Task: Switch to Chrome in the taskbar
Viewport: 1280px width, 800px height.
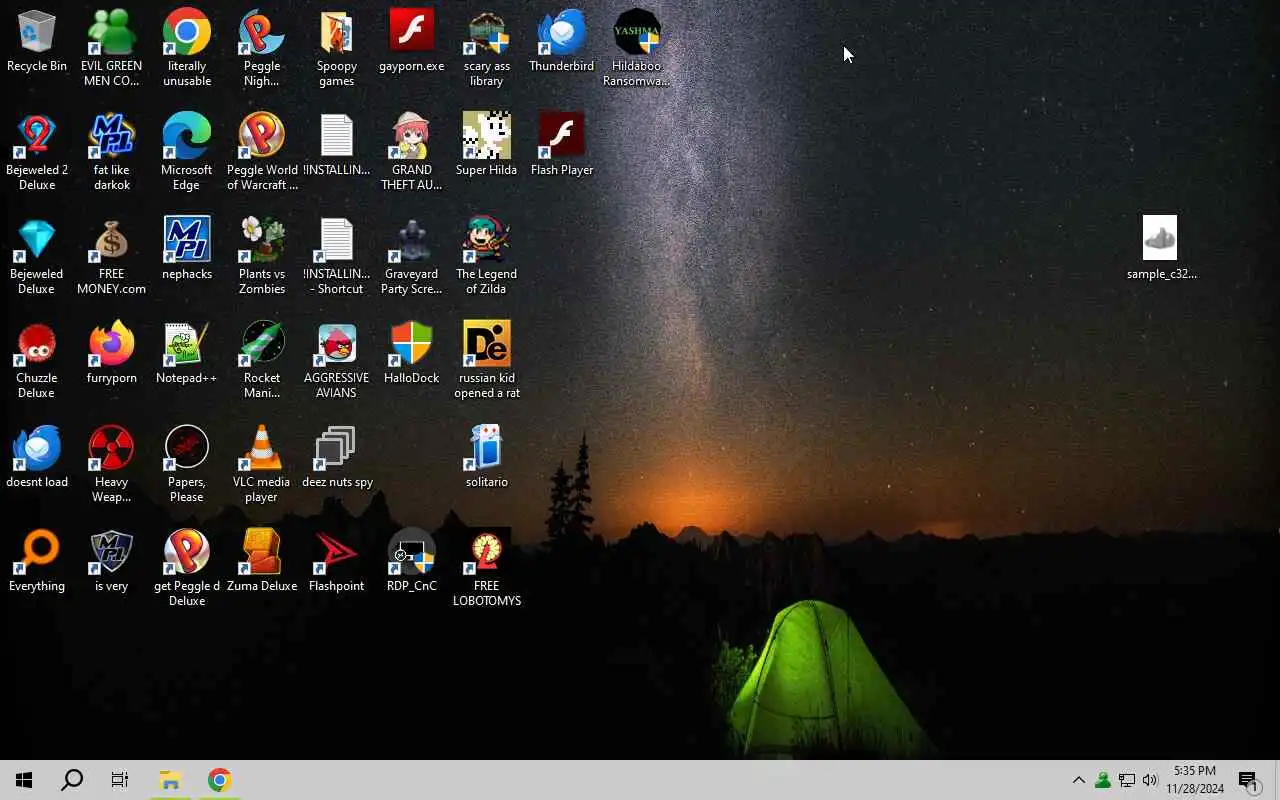Action: point(219,780)
